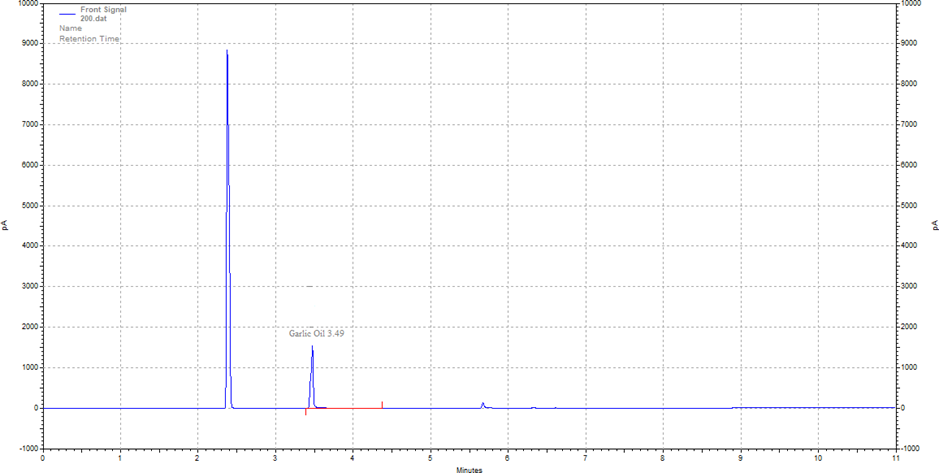This screenshot has height=473, width=939.
Task: Select the Name entry in the legend
Action: [70, 28]
